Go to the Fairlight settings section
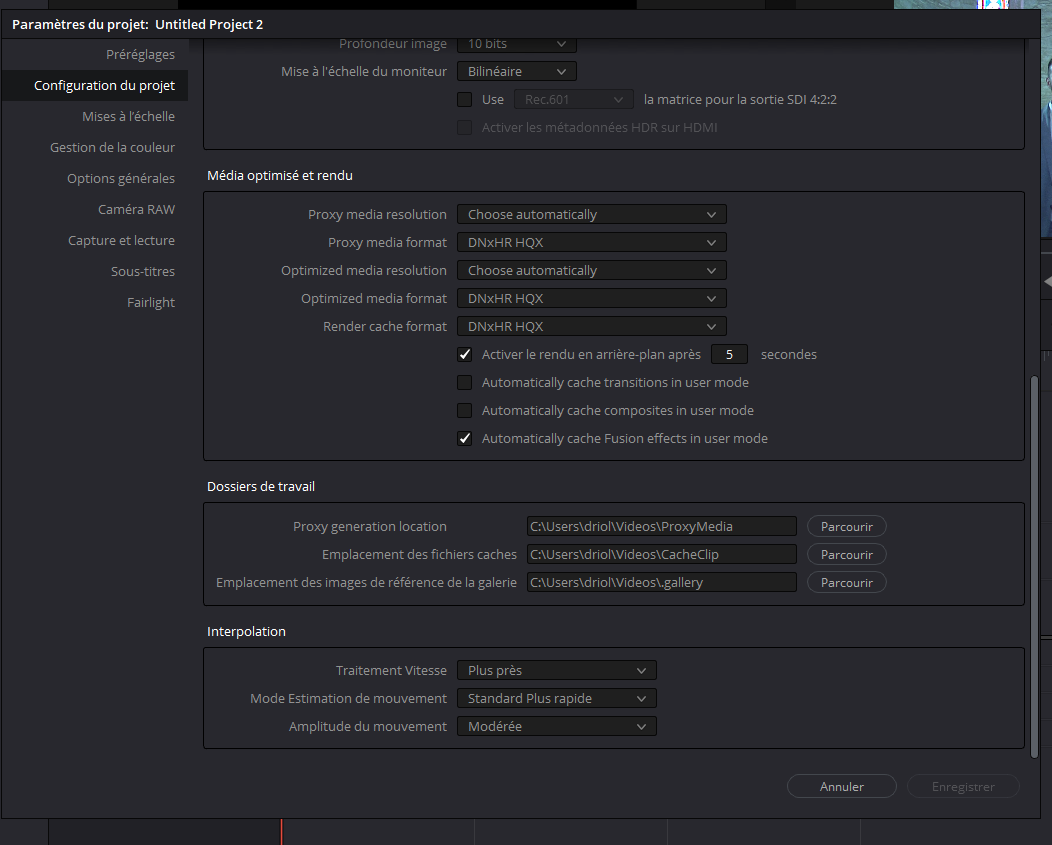Image resolution: width=1052 pixels, height=845 pixels. click(x=151, y=302)
